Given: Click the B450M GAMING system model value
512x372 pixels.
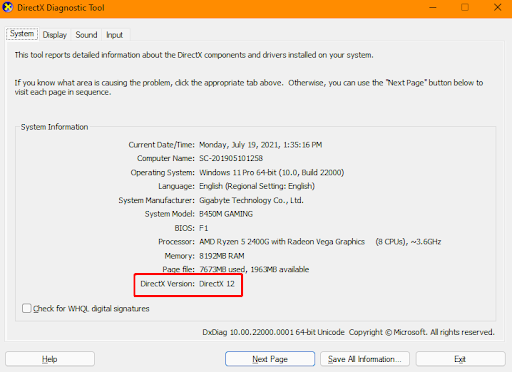Looking at the screenshot, I should point(226,214).
